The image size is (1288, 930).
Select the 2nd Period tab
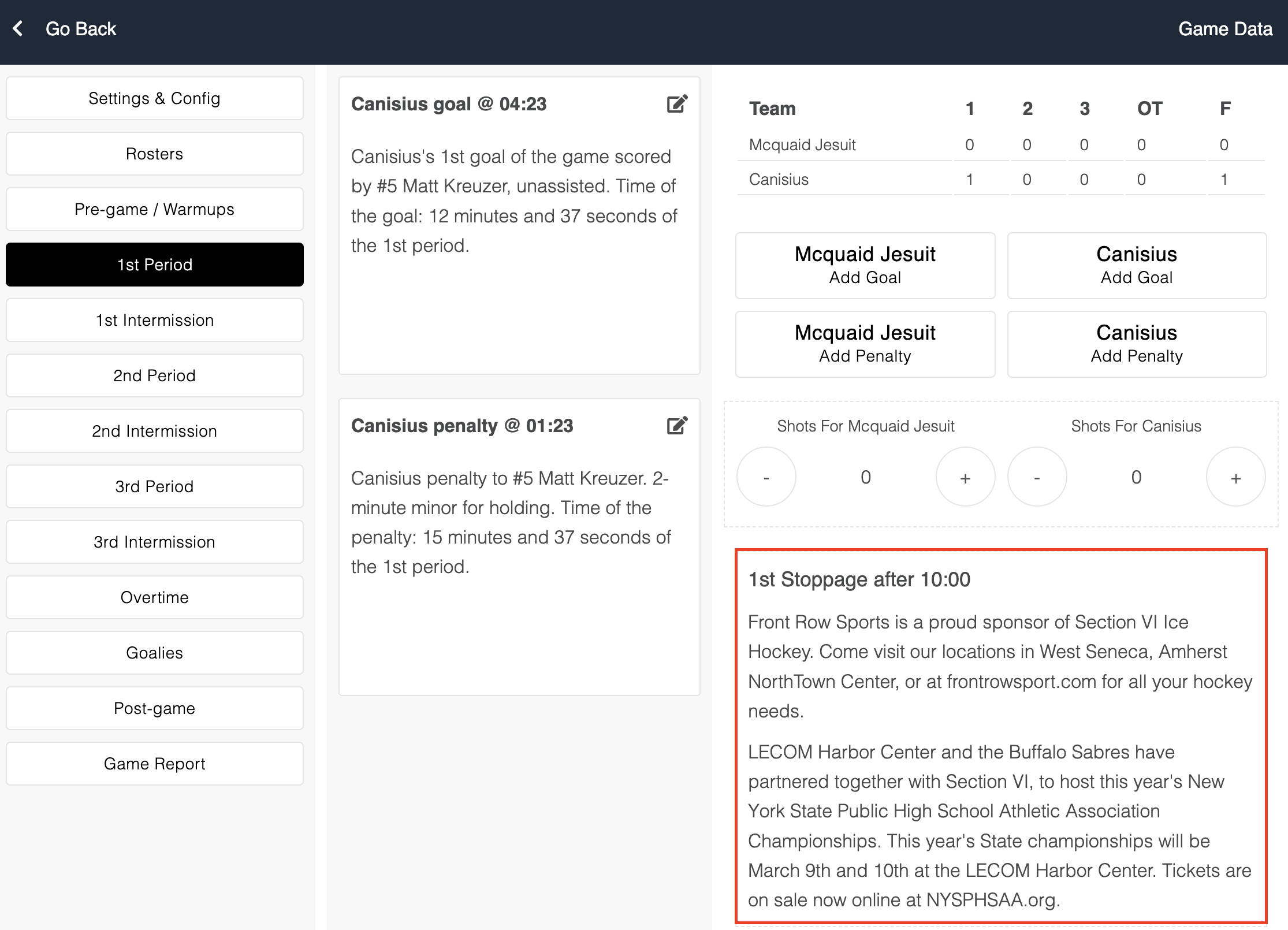[x=154, y=375]
